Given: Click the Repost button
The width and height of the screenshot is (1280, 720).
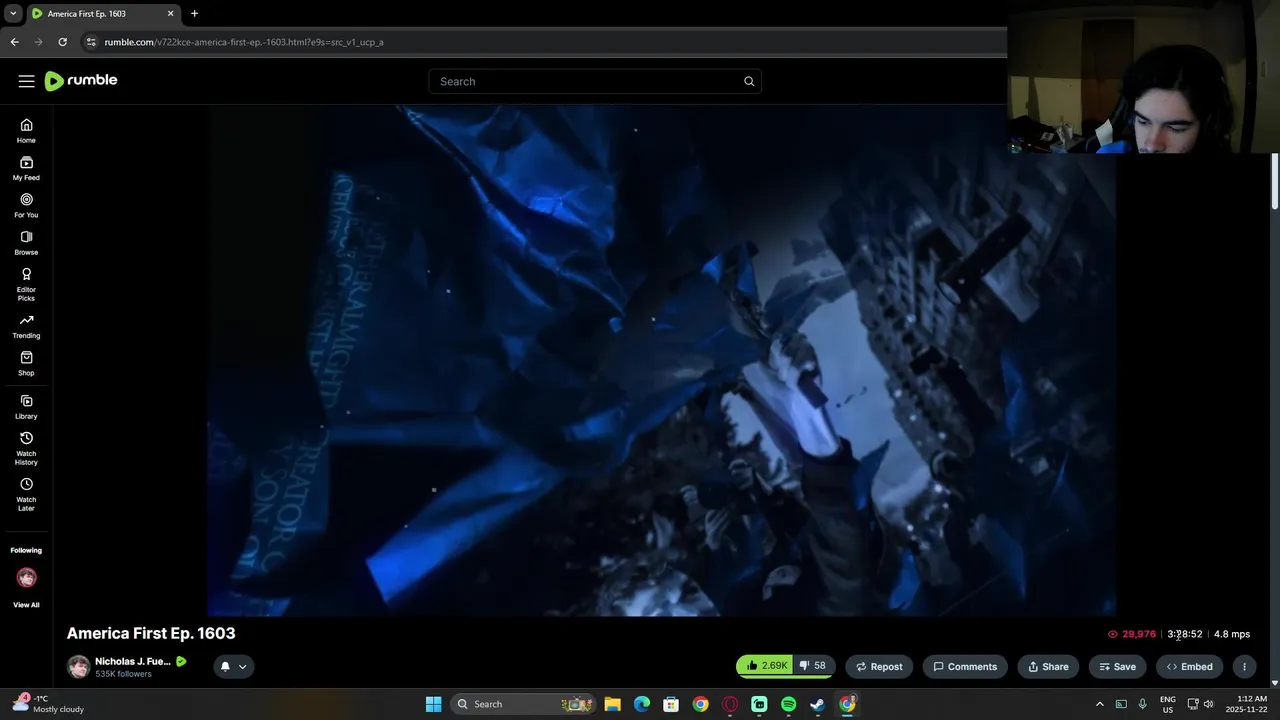Looking at the screenshot, I should point(879,666).
